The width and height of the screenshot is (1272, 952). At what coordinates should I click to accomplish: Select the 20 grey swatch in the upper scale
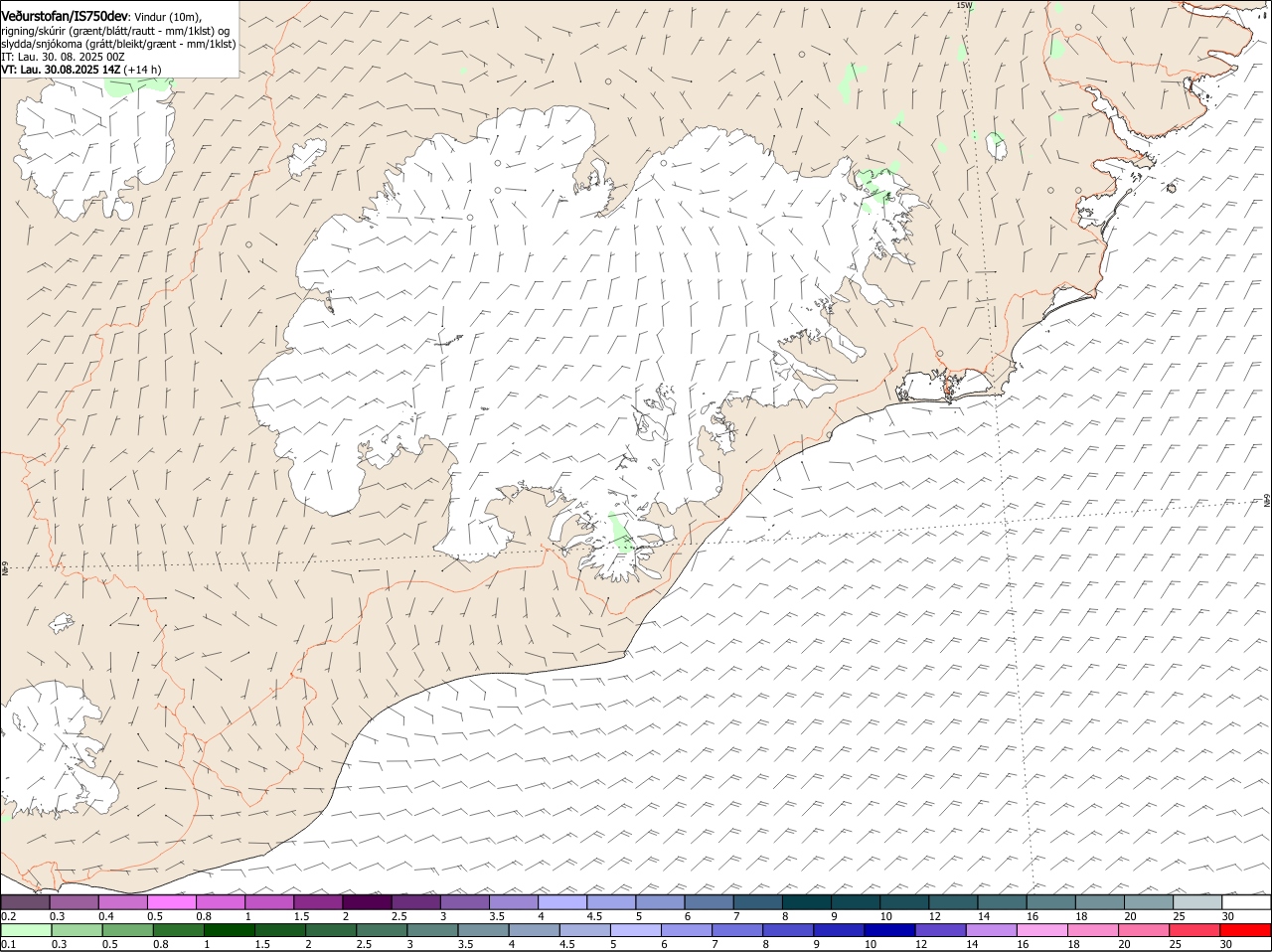coord(1150,902)
